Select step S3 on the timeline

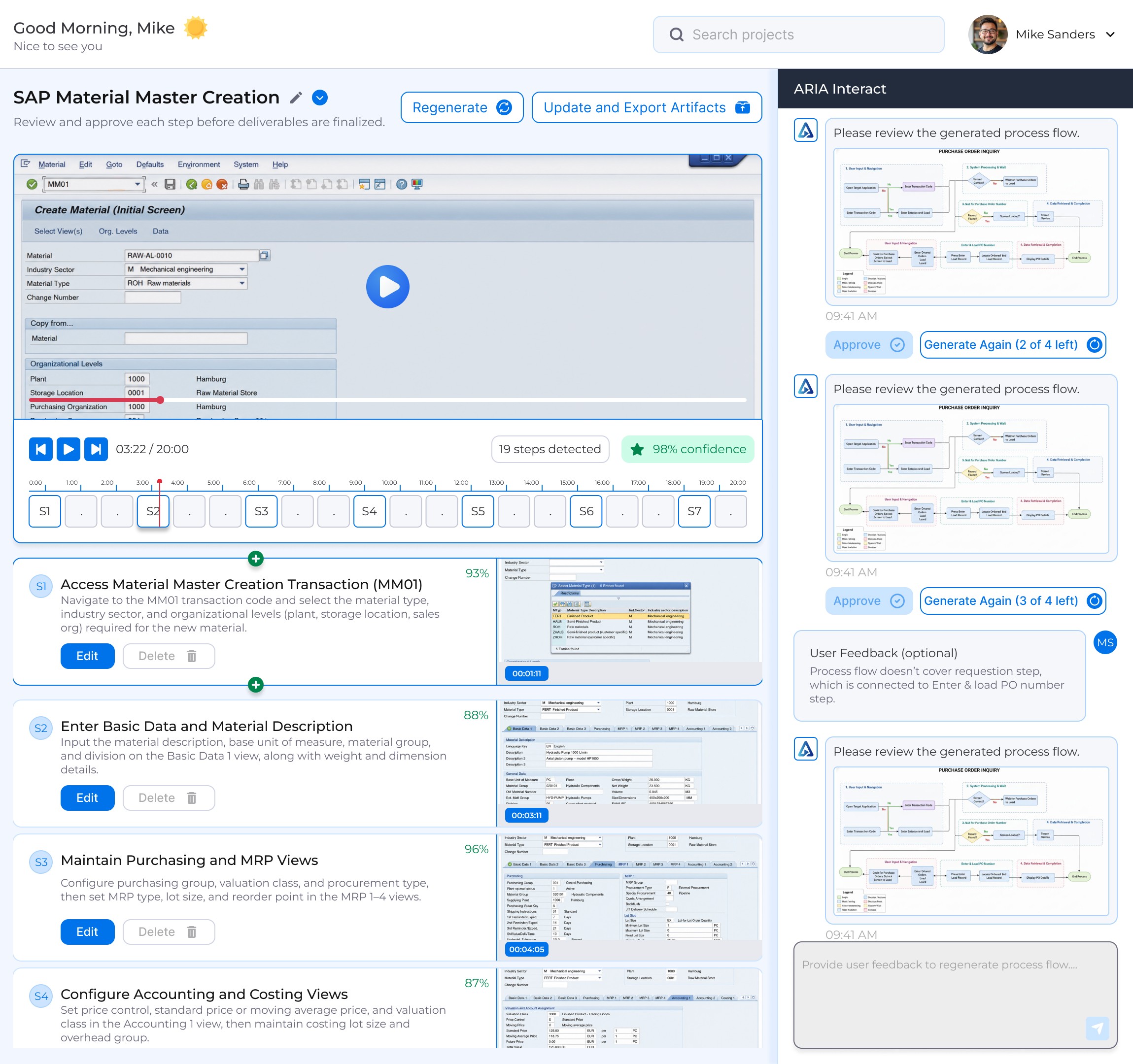(261, 511)
